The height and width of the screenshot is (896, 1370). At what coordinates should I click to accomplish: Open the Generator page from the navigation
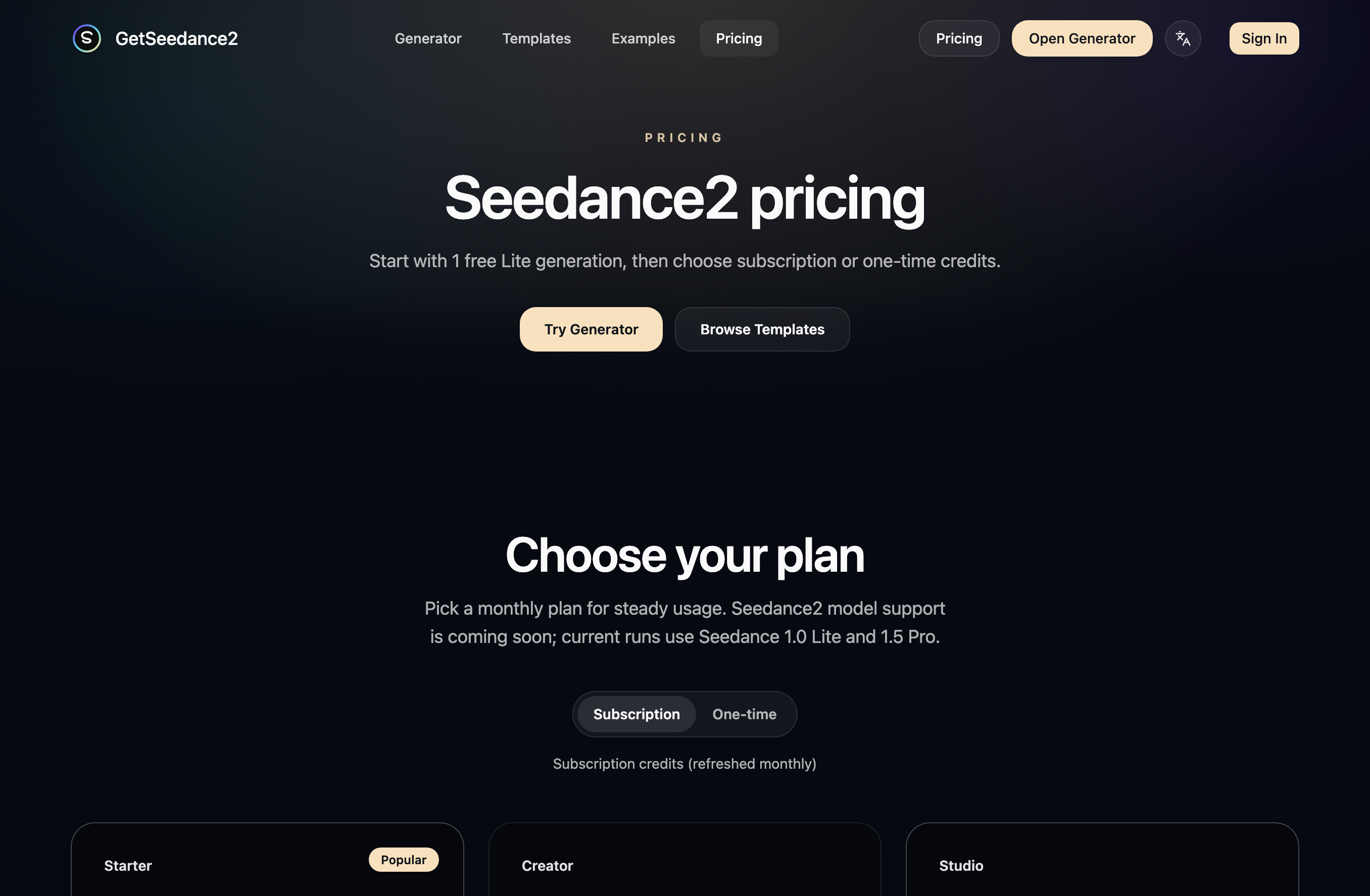click(428, 38)
